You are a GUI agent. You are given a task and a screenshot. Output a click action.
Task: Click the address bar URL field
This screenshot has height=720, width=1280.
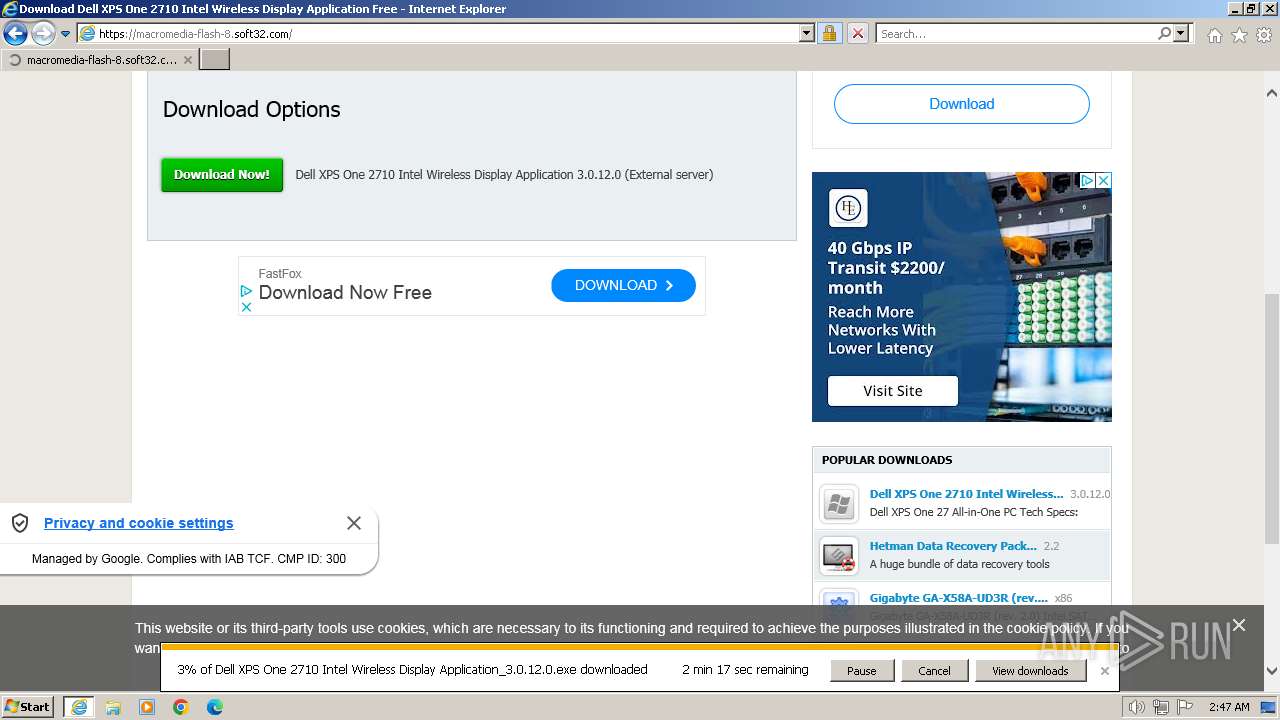[440, 33]
